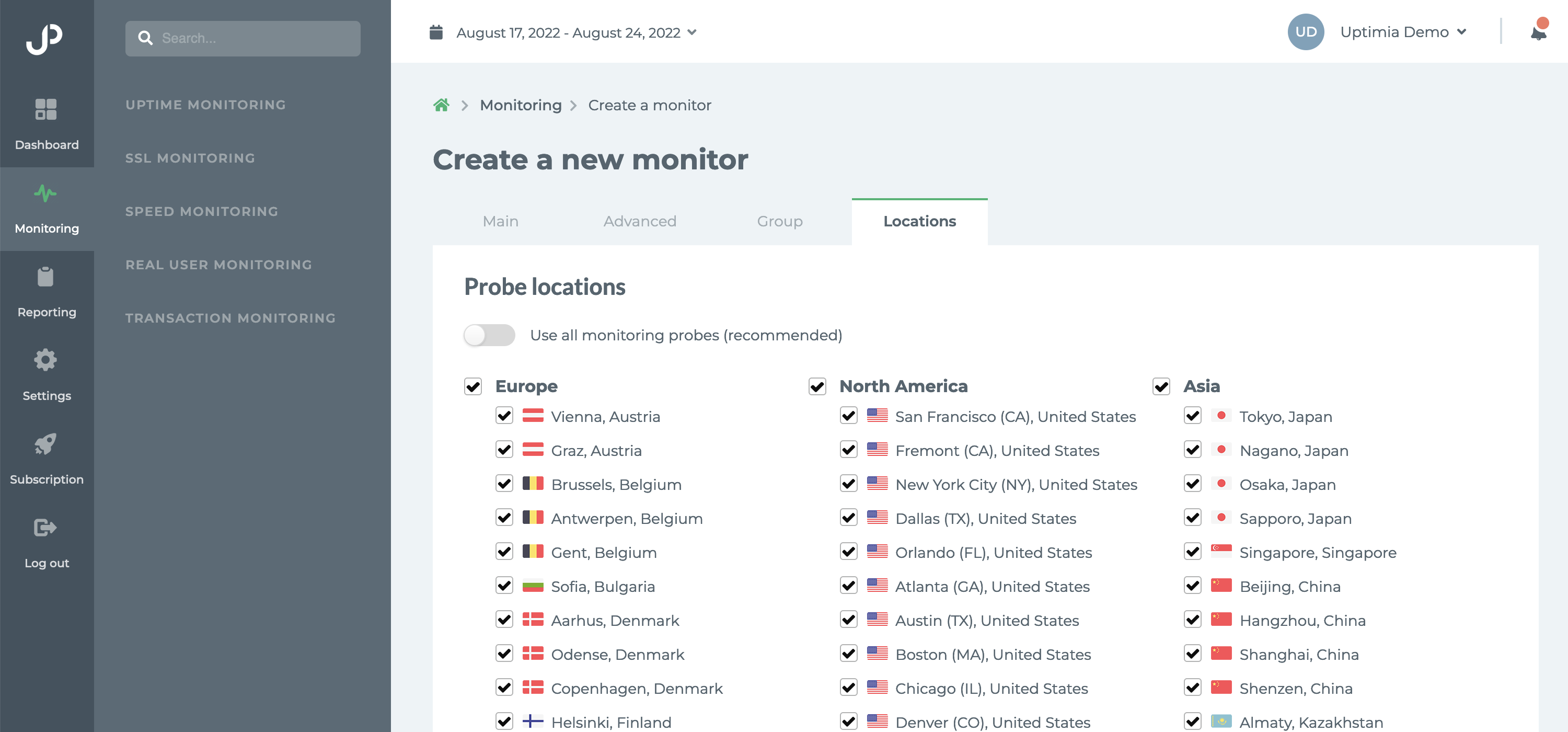Click Kazakhstan flag beside Almaty
1568x732 pixels.
tap(1221, 722)
